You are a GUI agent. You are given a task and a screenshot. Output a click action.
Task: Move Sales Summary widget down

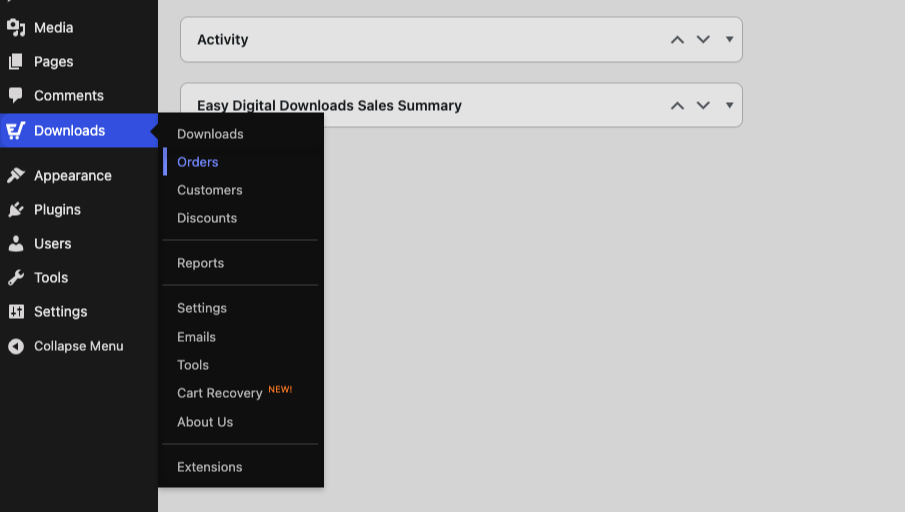coord(703,106)
